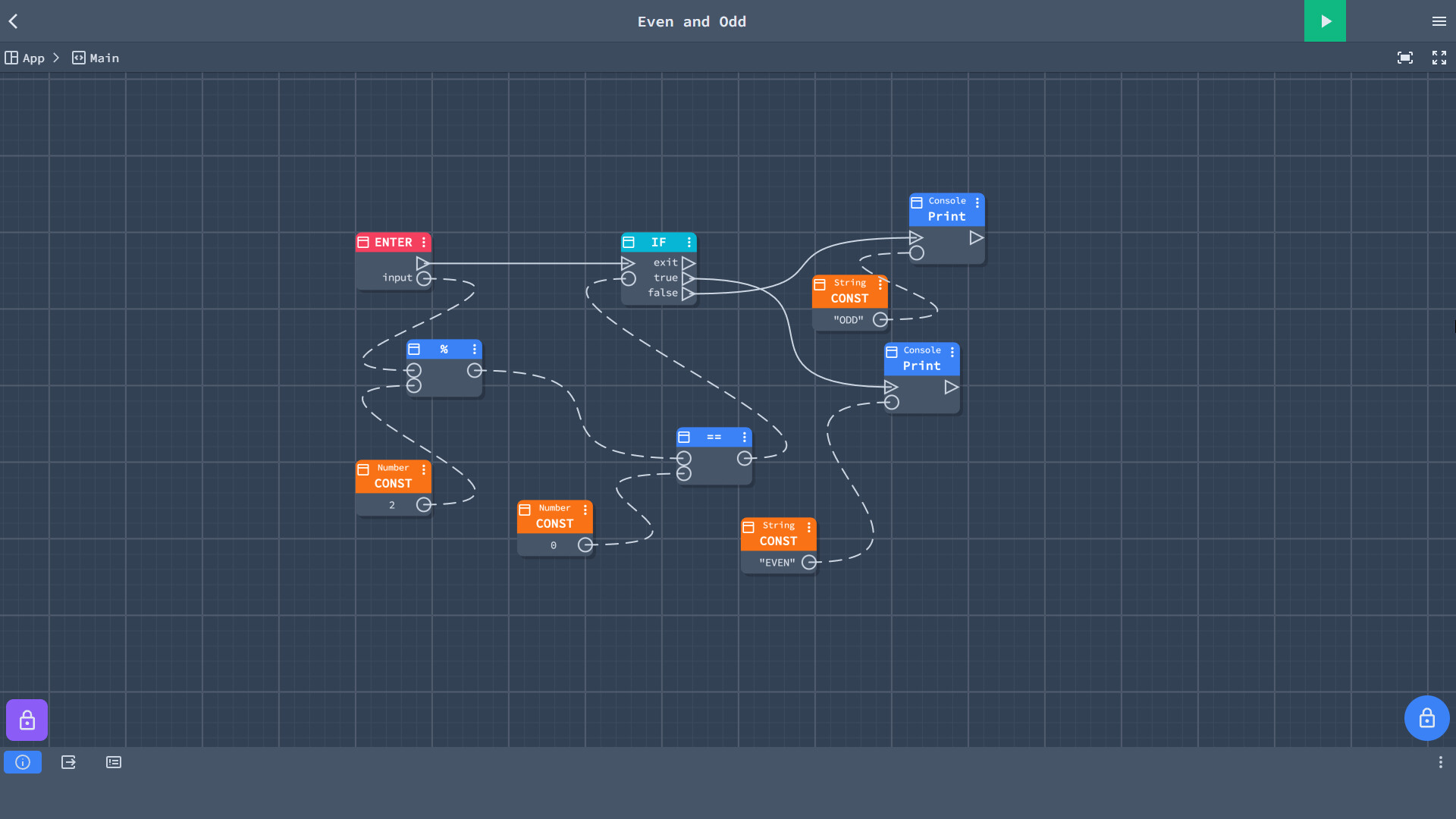This screenshot has width=1456, height=819.
Task: Click the == node window icon
Action: (684, 438)
